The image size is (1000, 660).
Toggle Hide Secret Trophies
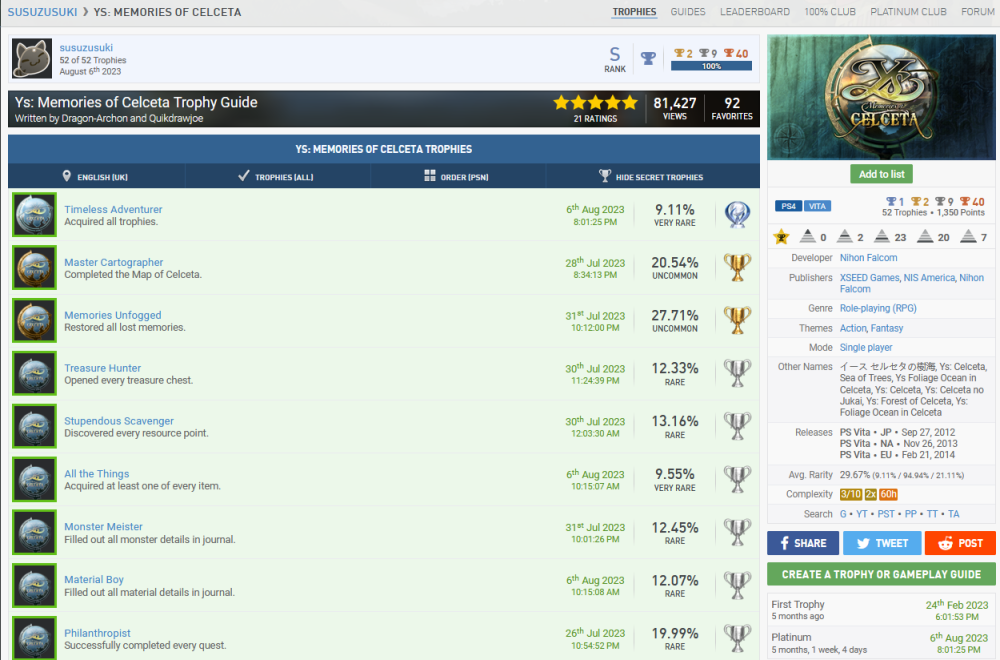coord(650,177)
